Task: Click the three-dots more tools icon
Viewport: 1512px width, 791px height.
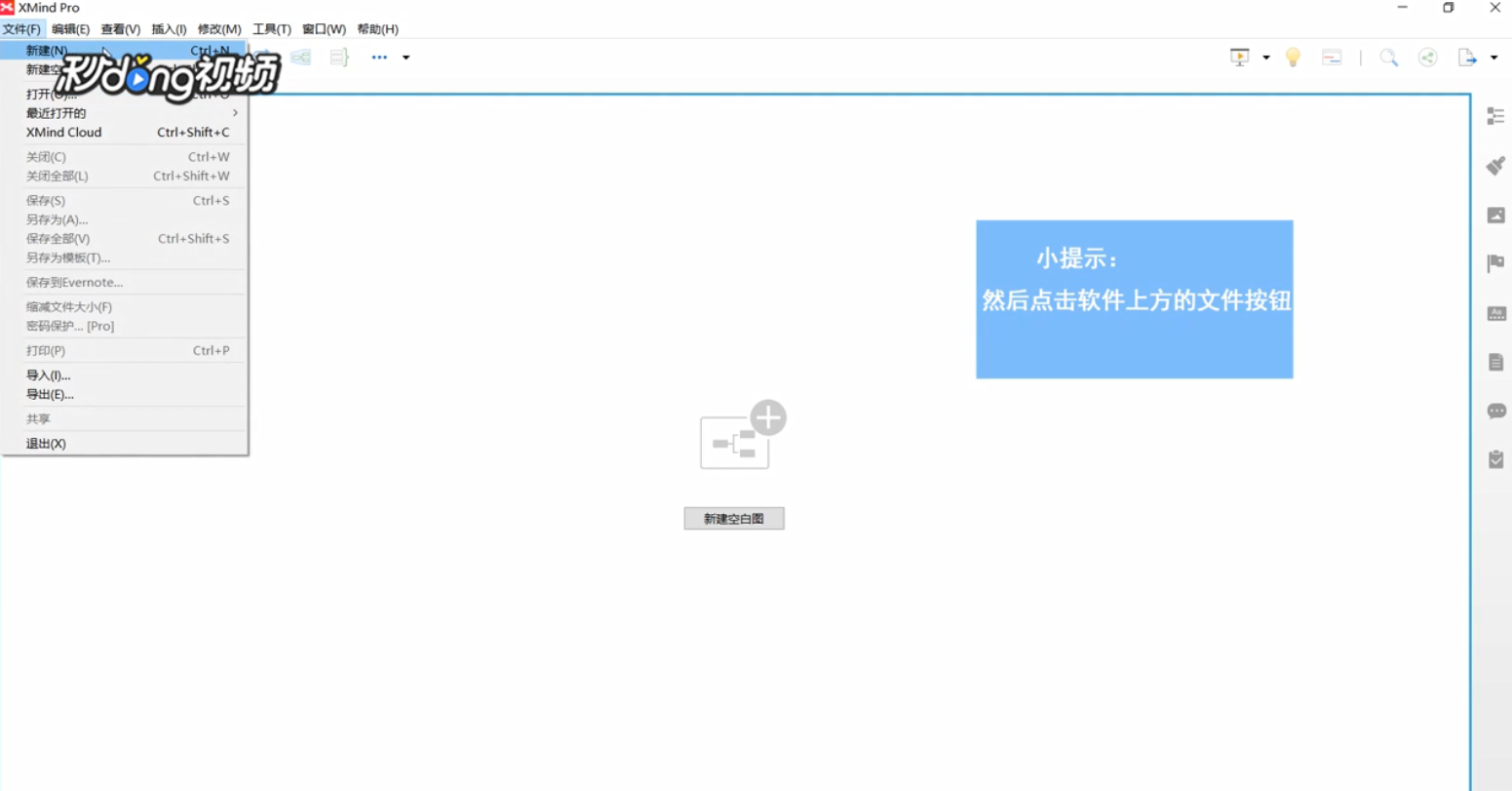Action: tap(379, 58)
